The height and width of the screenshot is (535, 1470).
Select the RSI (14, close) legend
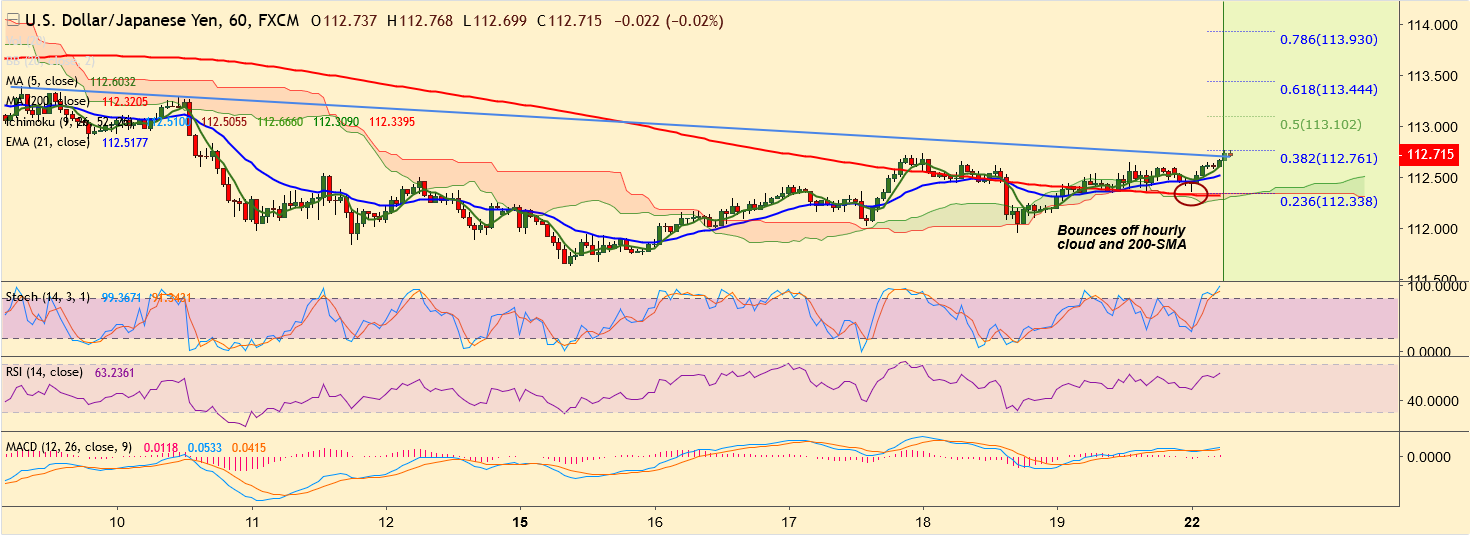pos(46,372)
